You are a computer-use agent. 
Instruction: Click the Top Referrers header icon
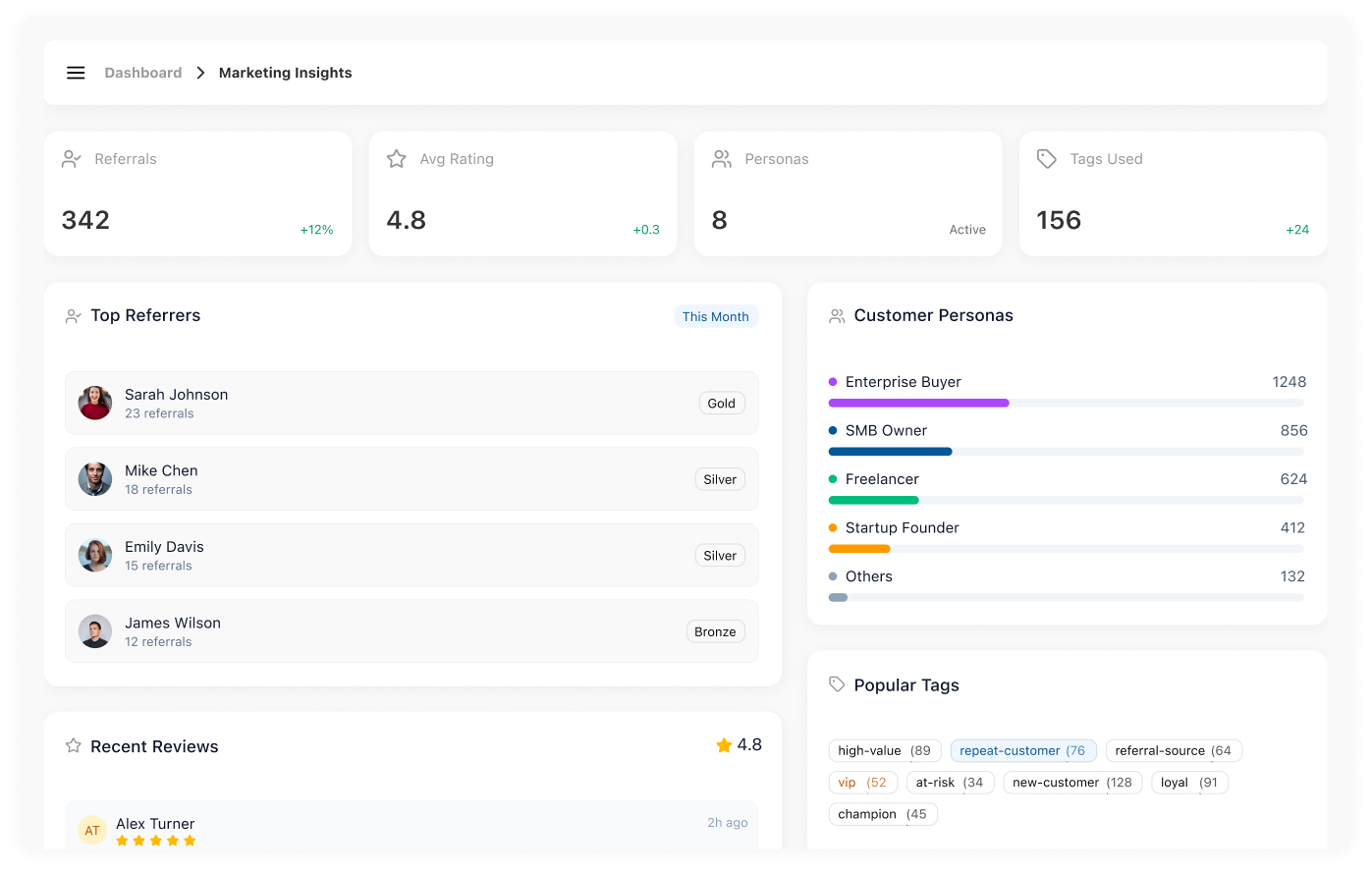[x=74, y=316]
